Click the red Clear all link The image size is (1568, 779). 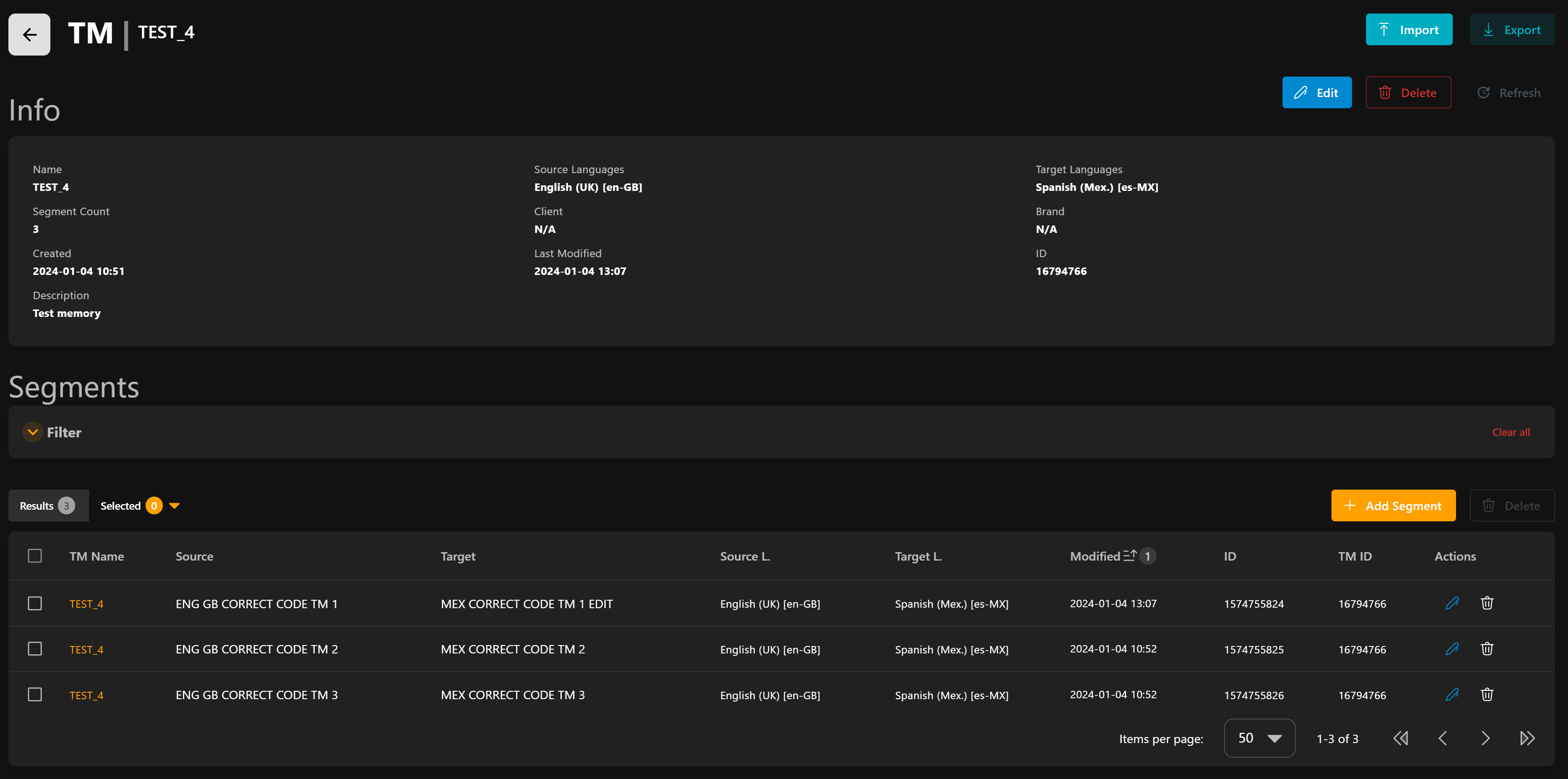[1510, 432]
